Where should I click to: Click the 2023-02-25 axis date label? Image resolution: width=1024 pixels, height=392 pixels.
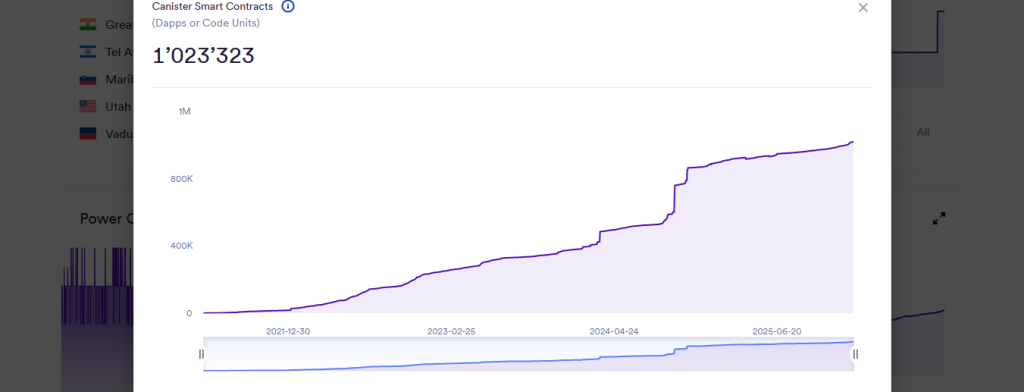pyautogui.click(x=451, y=331)
